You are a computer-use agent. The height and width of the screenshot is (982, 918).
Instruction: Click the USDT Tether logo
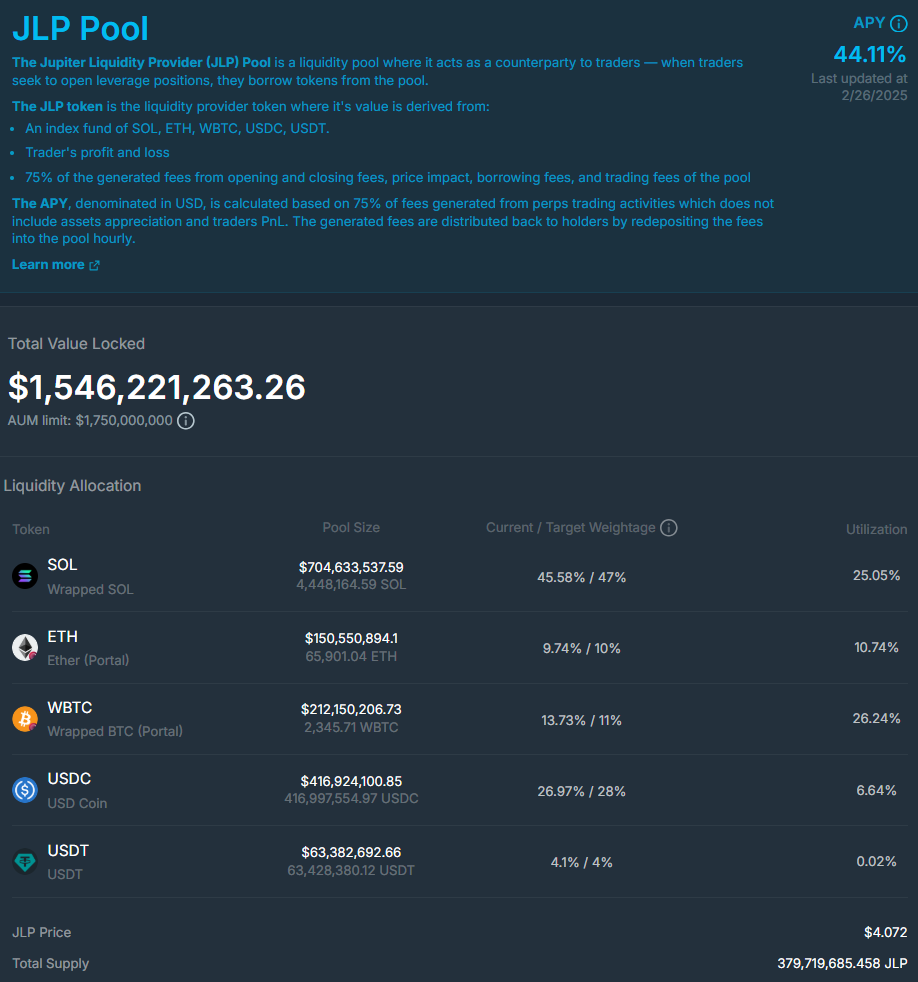point(25,862)
